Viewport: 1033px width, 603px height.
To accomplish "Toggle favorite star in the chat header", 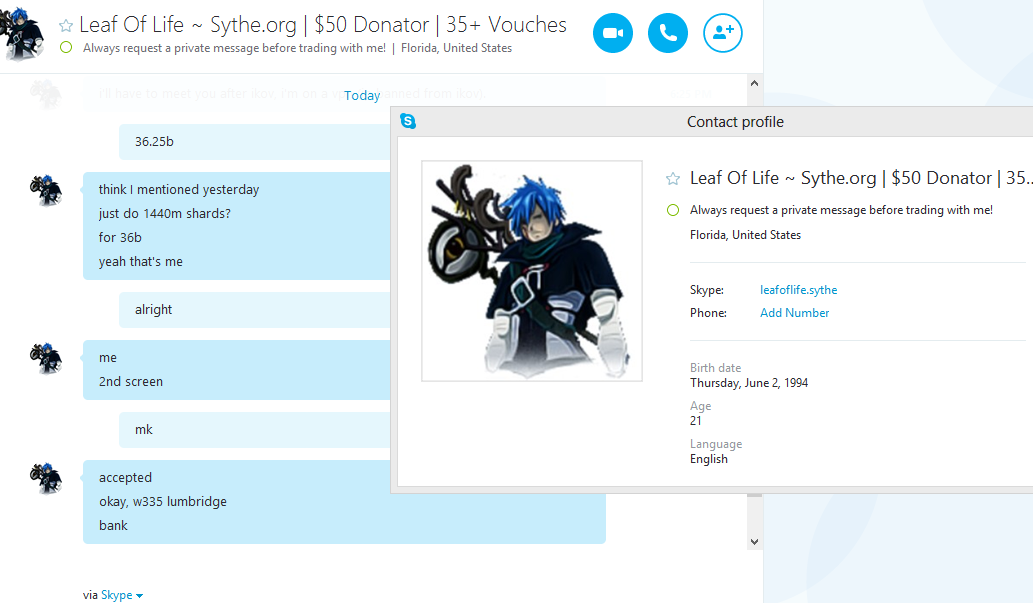I will pyautogui.click(x=66, y=26).
